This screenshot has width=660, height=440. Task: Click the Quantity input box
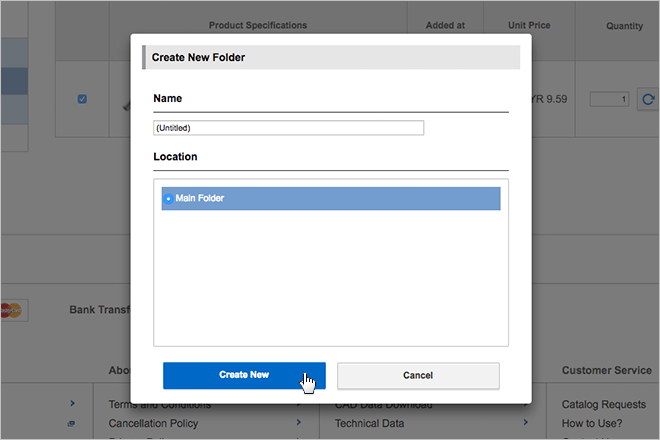(x=609, y=99)
